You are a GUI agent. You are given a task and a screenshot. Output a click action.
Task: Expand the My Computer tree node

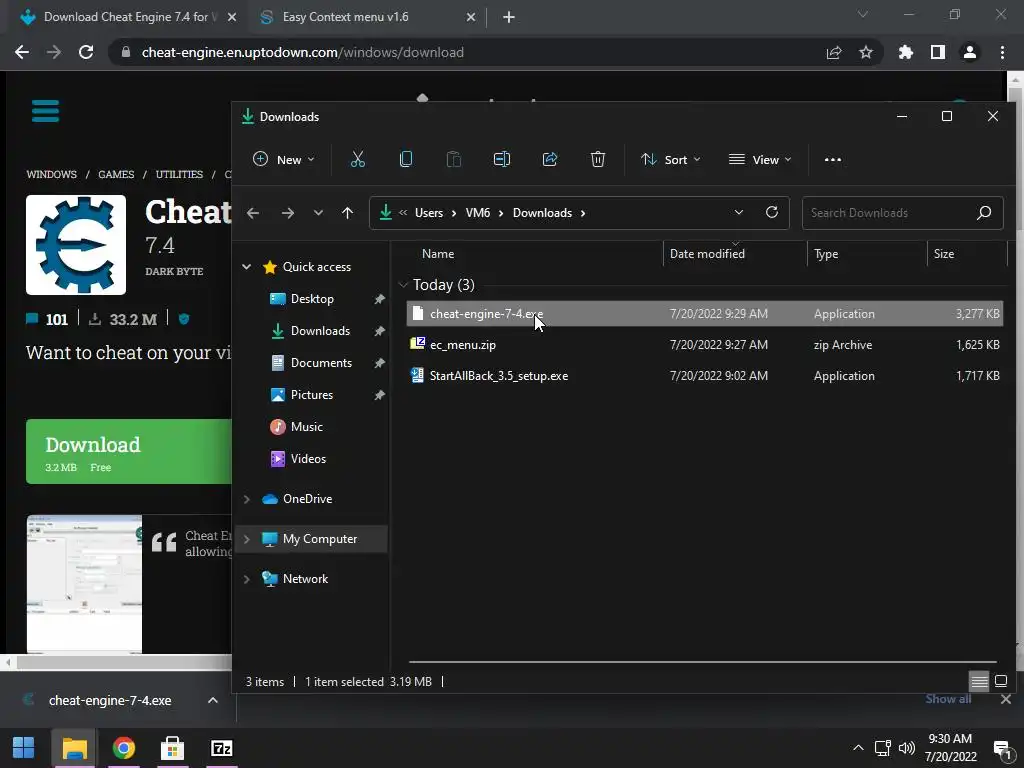(247, 539)
